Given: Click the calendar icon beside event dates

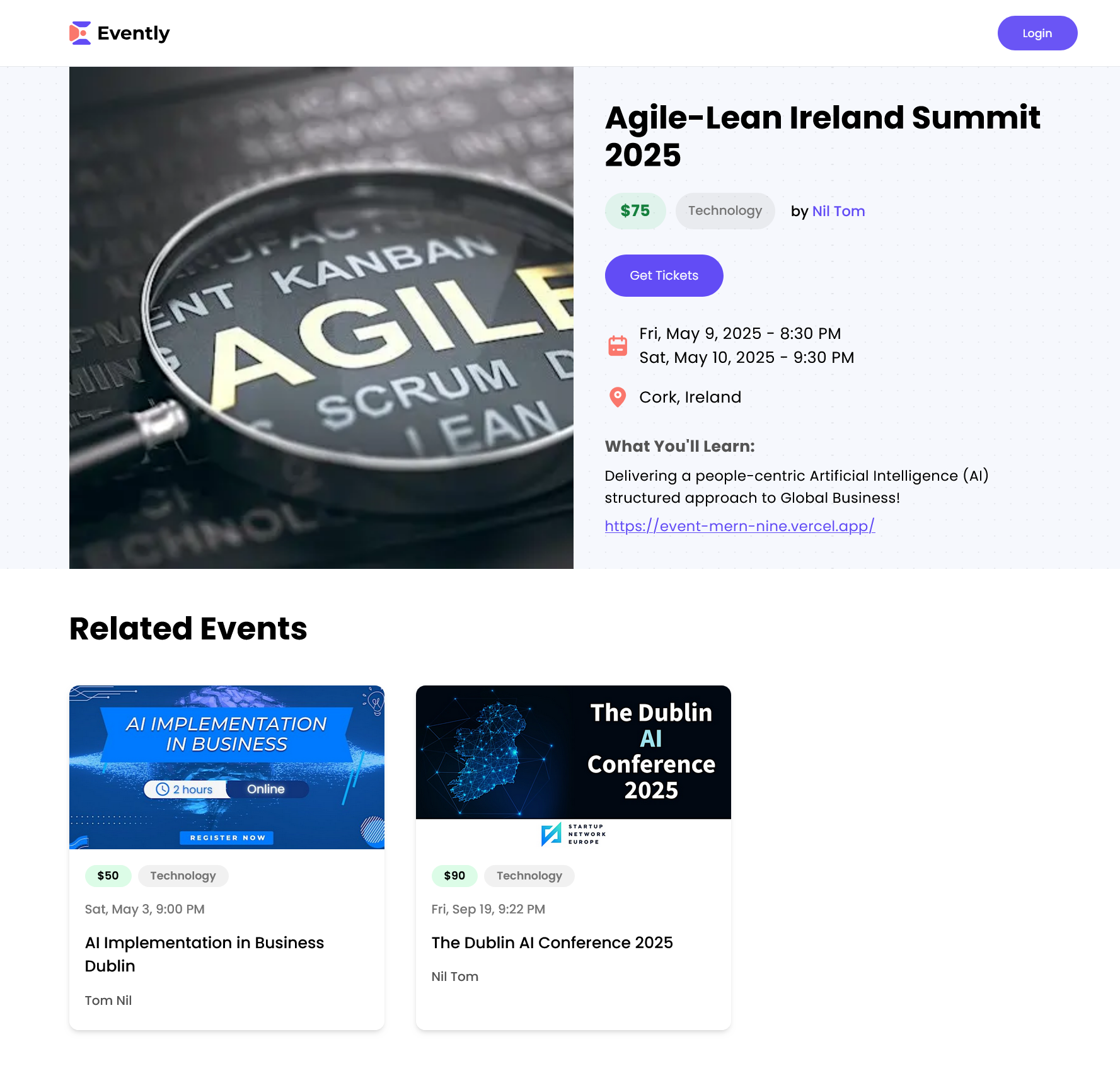Looking at the screenshot, I should pos(617,345).
